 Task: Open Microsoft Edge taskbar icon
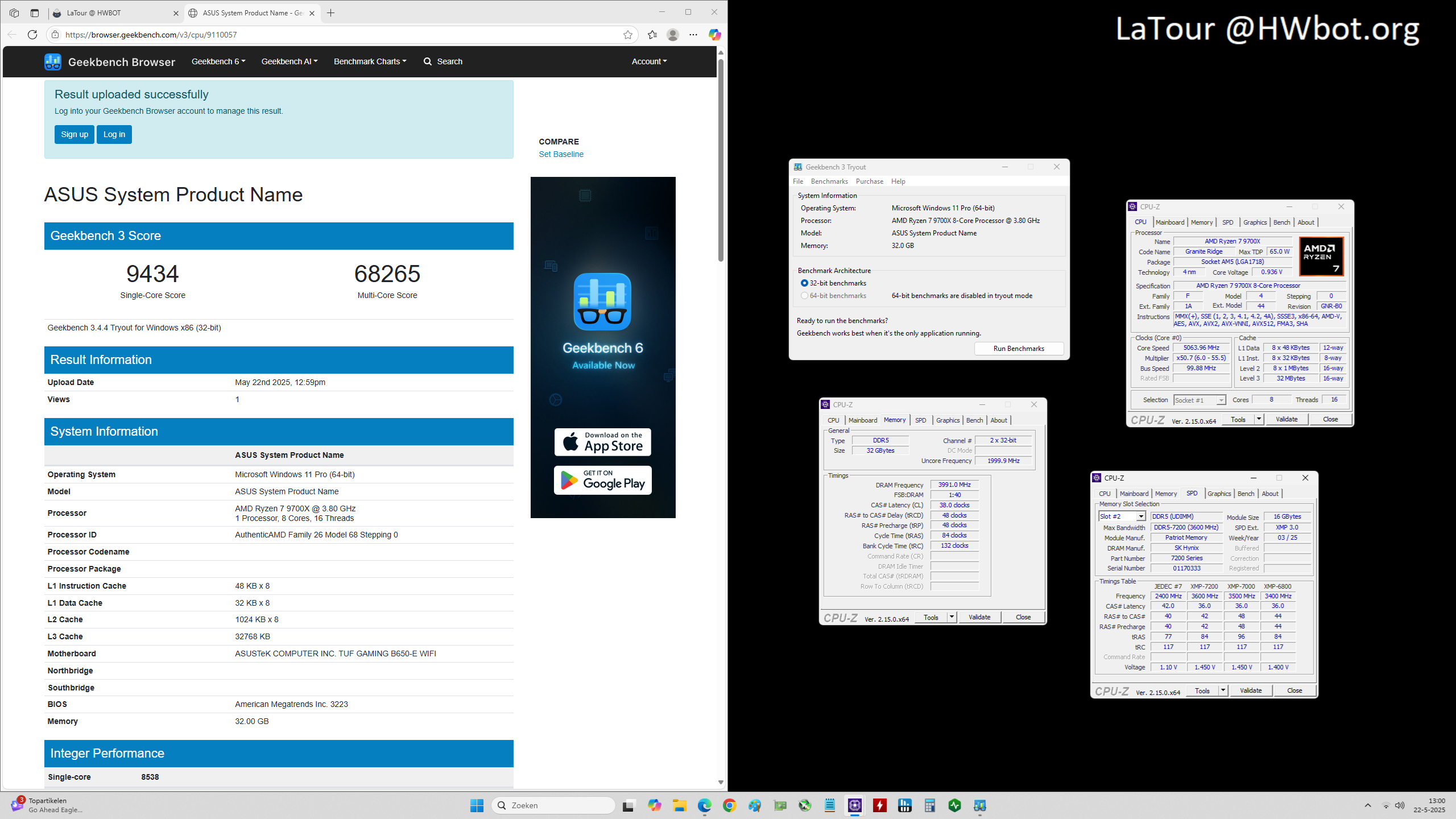click(704, 805)
